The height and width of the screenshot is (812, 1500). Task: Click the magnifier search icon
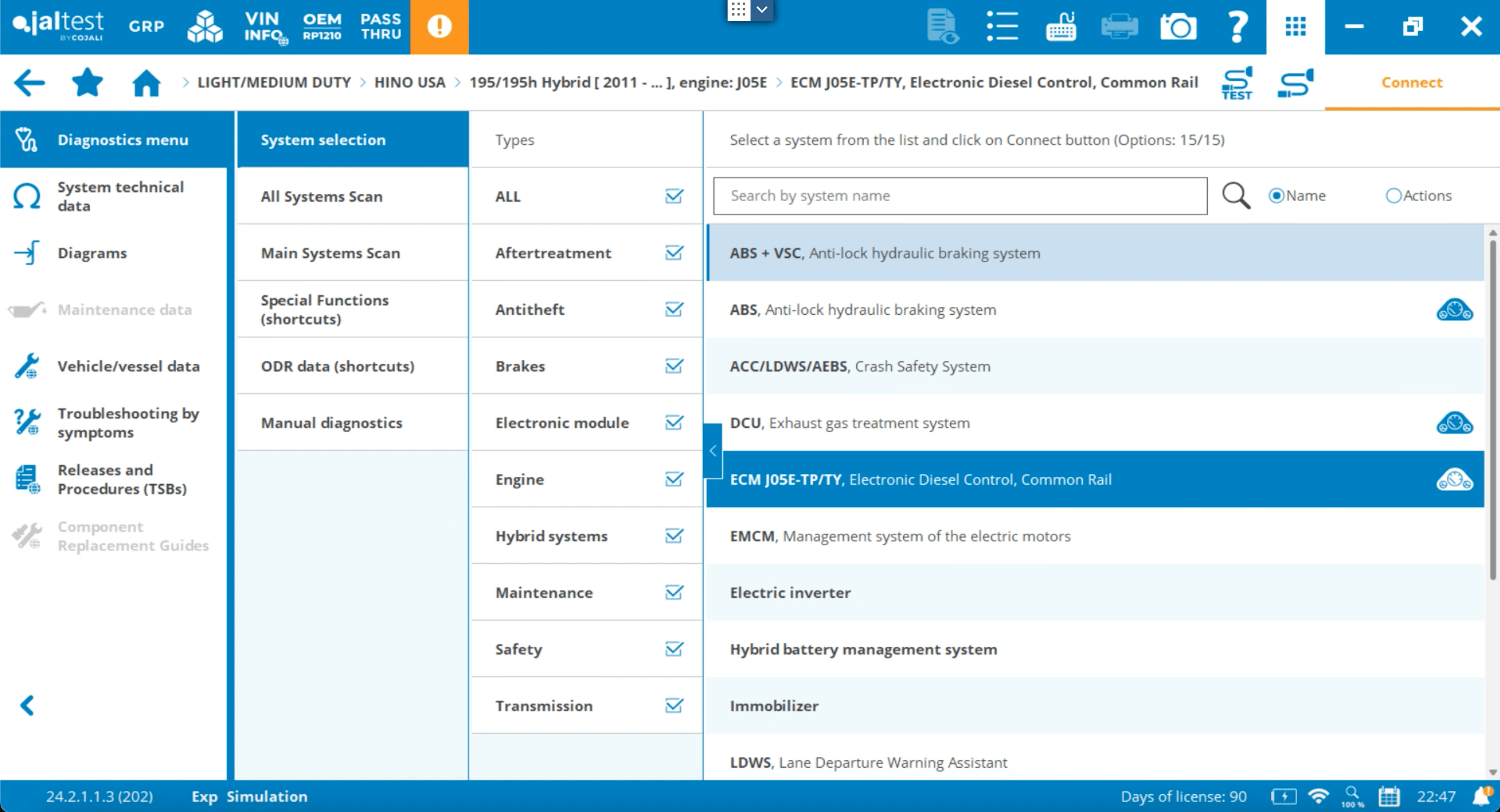point(1236,195)
